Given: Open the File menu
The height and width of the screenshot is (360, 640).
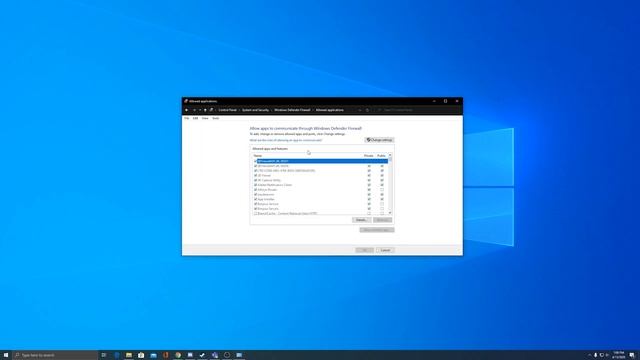Looking at the screenshot, I should (x=187, y=118).
